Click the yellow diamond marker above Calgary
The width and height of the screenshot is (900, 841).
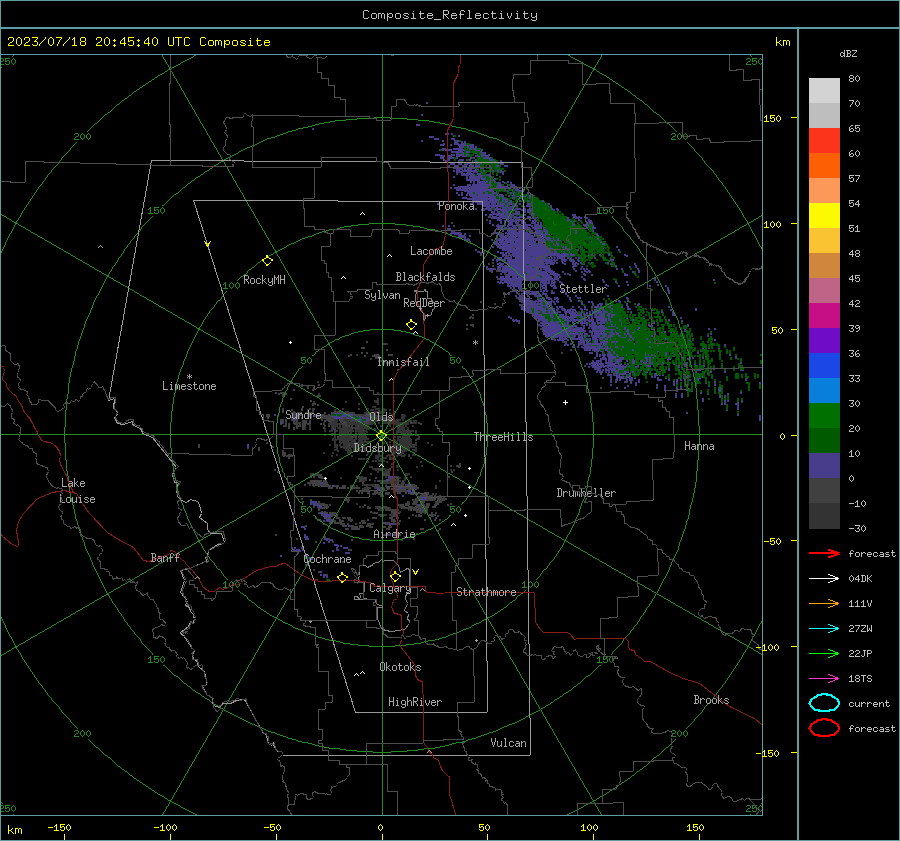point(395,576)
